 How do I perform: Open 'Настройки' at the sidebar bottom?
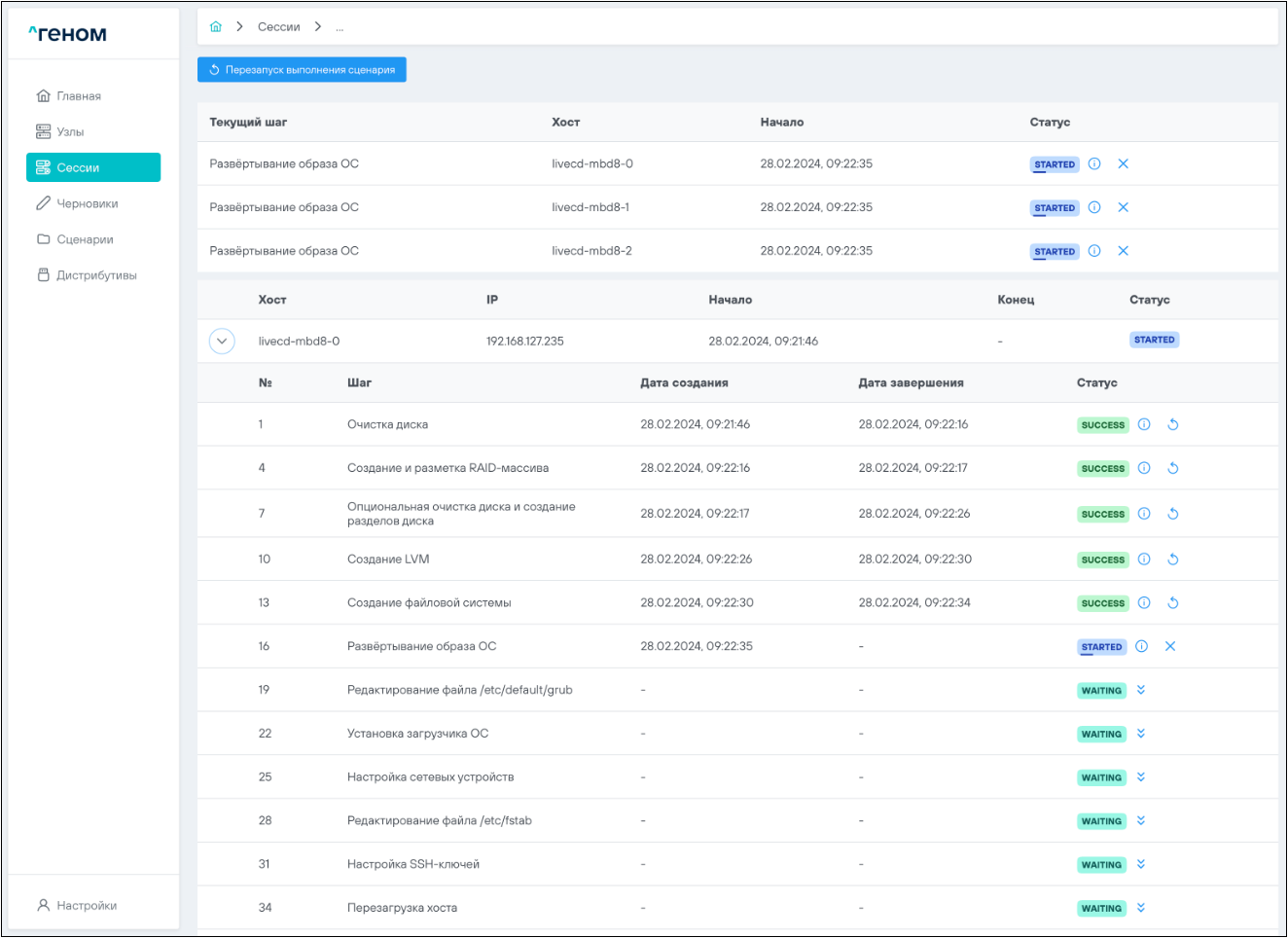pyautogui.click(x=87, y=906)
